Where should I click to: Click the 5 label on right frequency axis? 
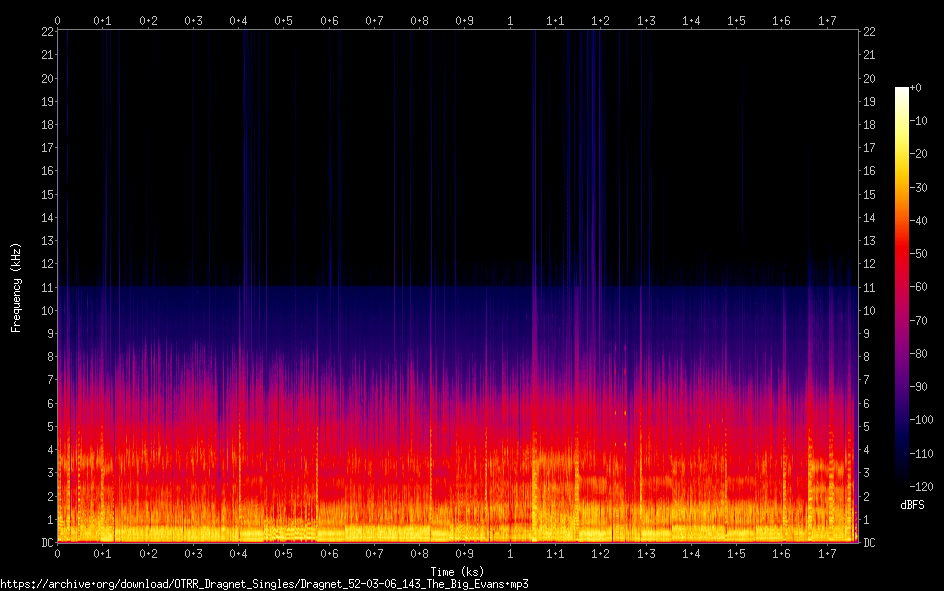[x=866, y=427]
